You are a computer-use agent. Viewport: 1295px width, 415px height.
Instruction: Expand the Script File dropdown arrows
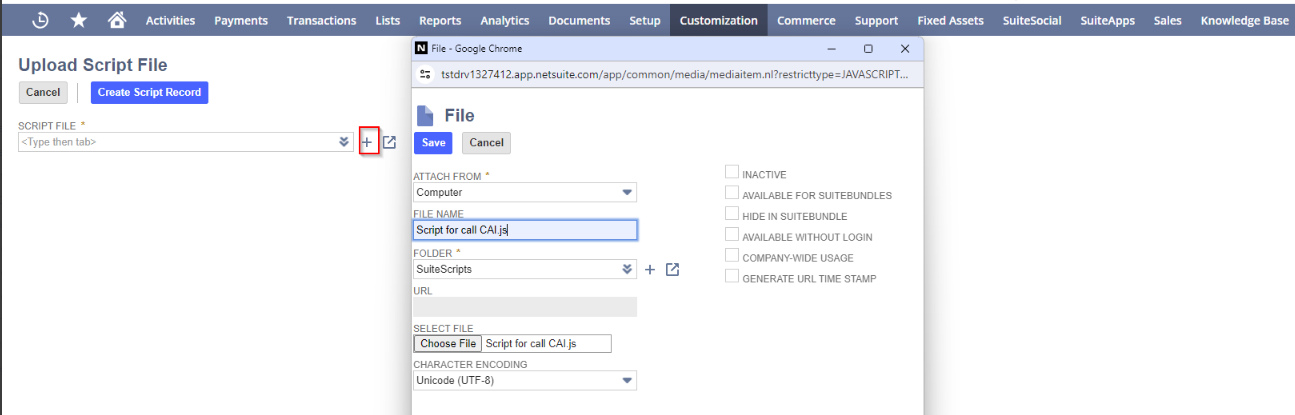point(344,142)
